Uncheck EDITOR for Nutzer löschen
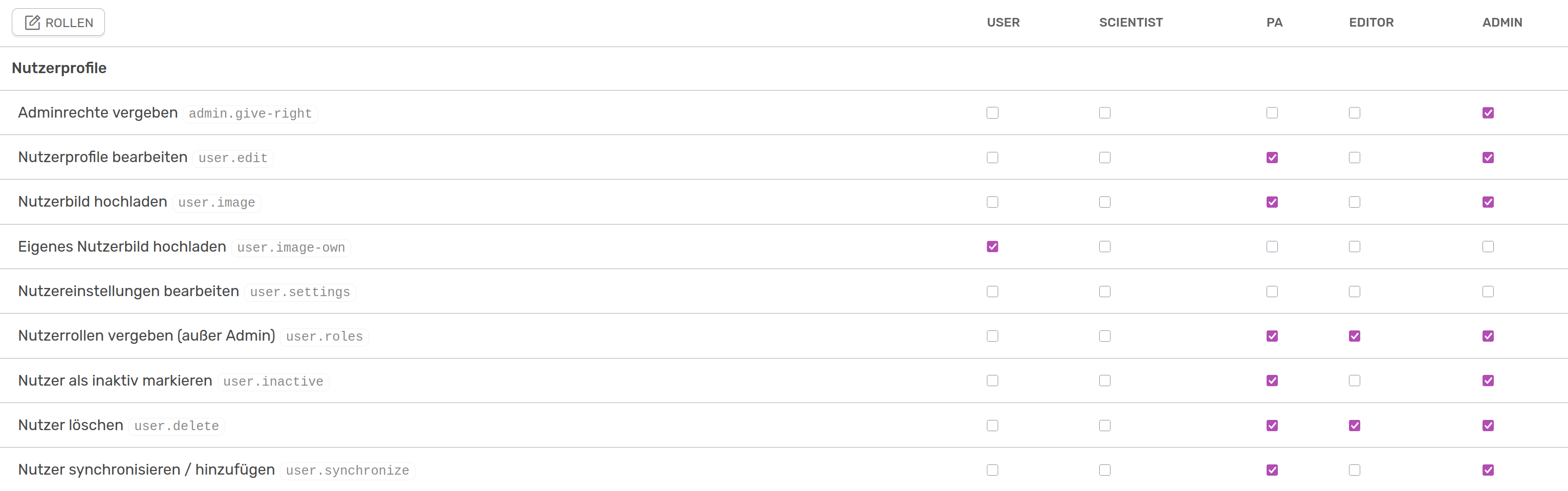Viewport: 1568px width, 491px height. point(1354,426)
